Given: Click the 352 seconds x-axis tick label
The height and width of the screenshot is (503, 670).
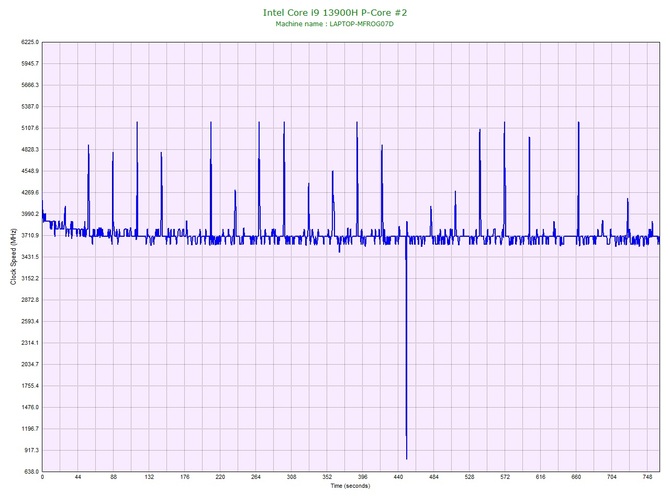Looking at the screenshot, I should point(327,477).
